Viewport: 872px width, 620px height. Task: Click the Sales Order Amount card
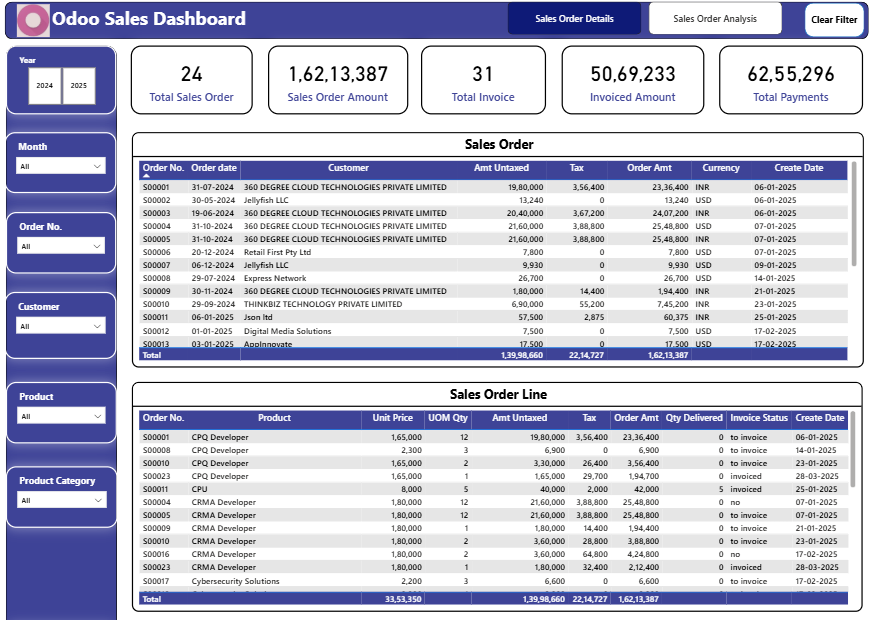[x=338, y=80]
